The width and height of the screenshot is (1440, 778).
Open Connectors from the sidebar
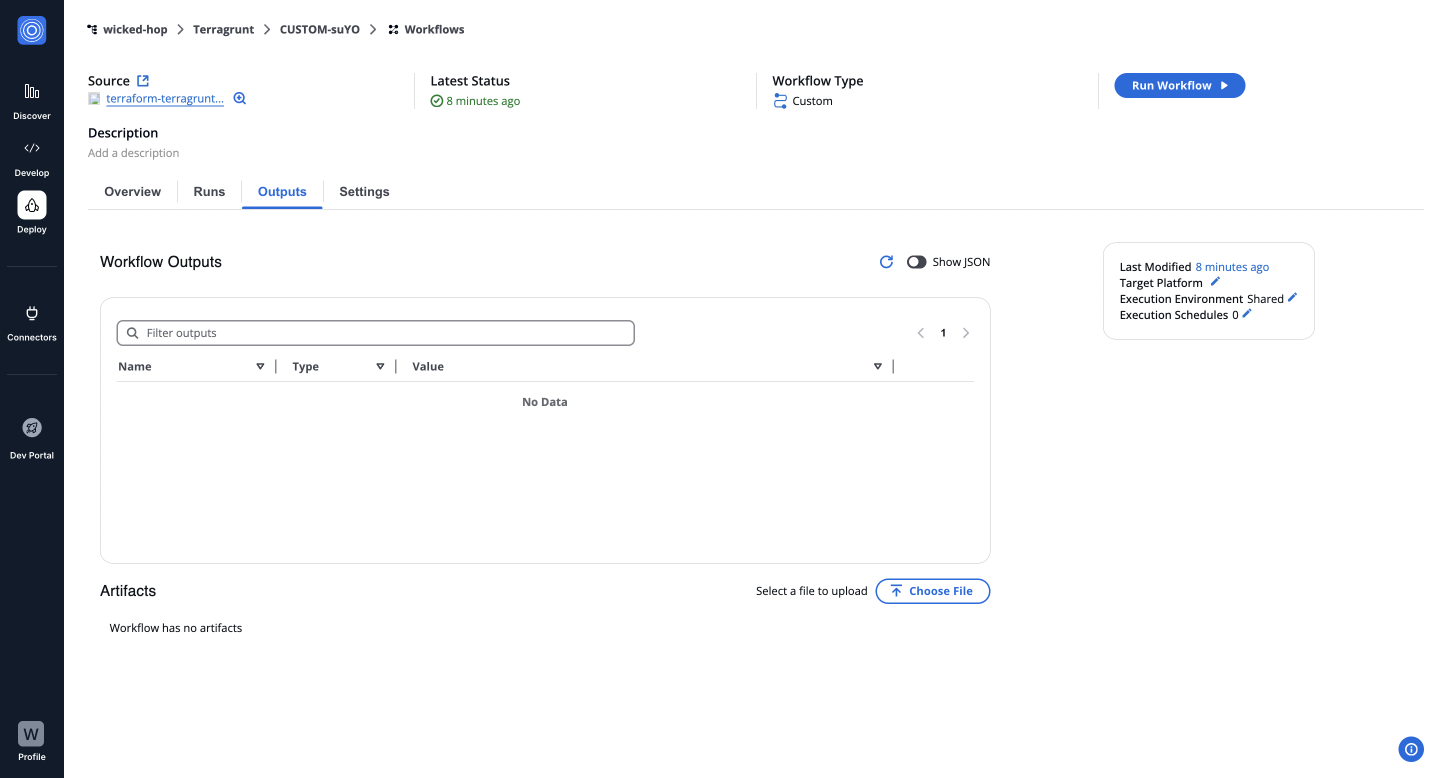tap(31, 314)
